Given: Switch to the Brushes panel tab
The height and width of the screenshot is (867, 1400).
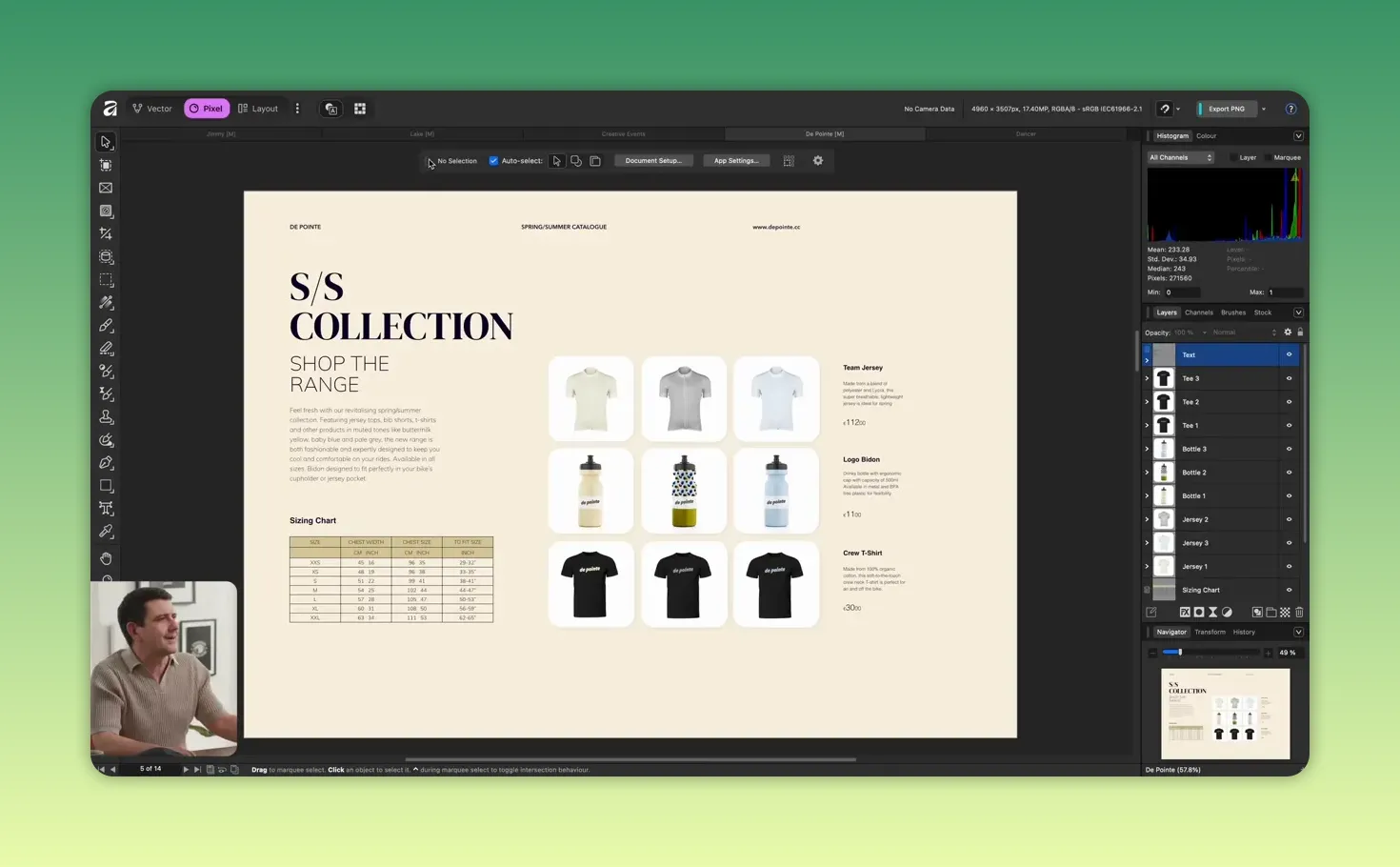Looking at the screenshot, I should [x=1232, y=313].
